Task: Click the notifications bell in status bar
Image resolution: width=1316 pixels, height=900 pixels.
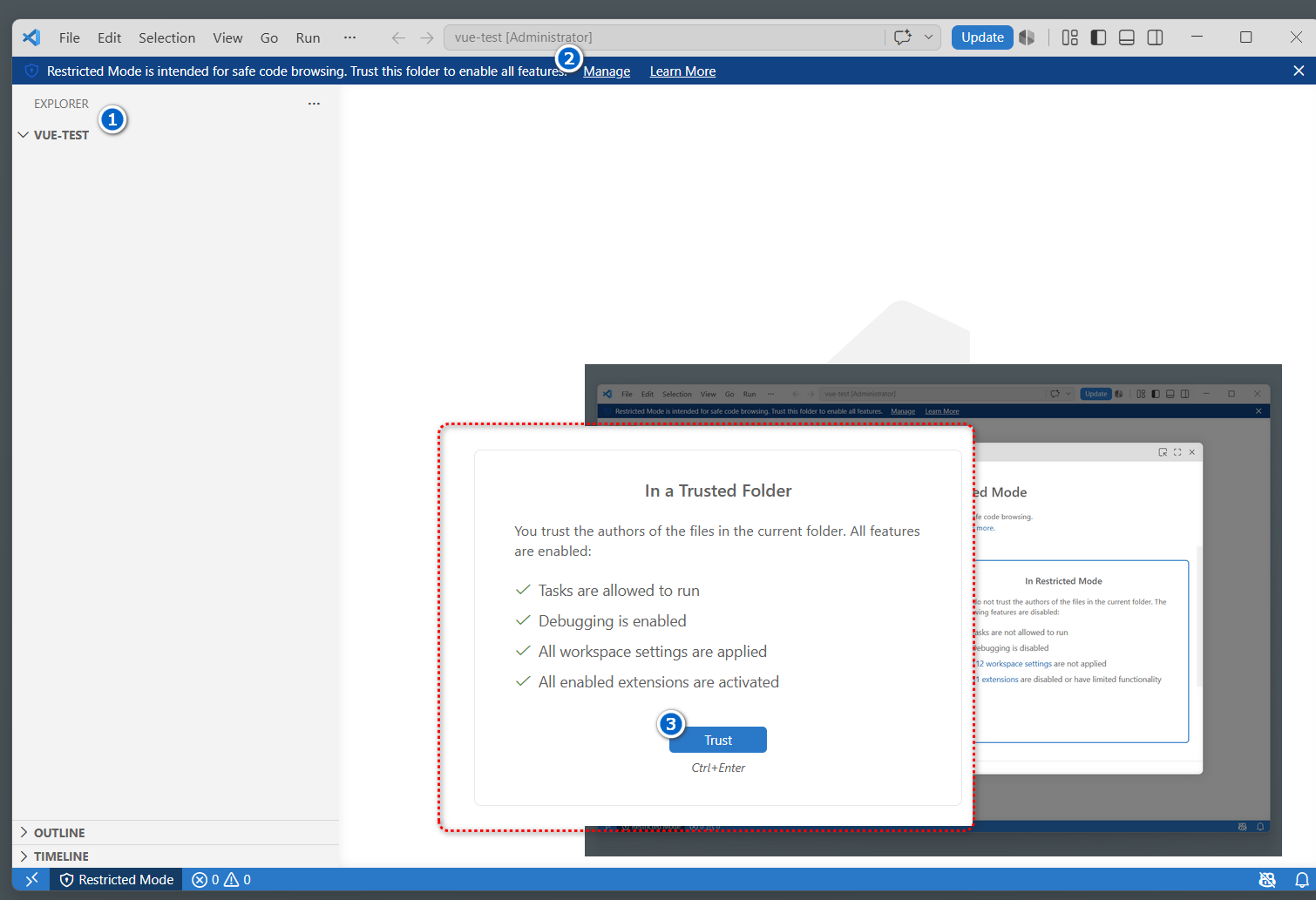Action: (x=1301, y=880)
